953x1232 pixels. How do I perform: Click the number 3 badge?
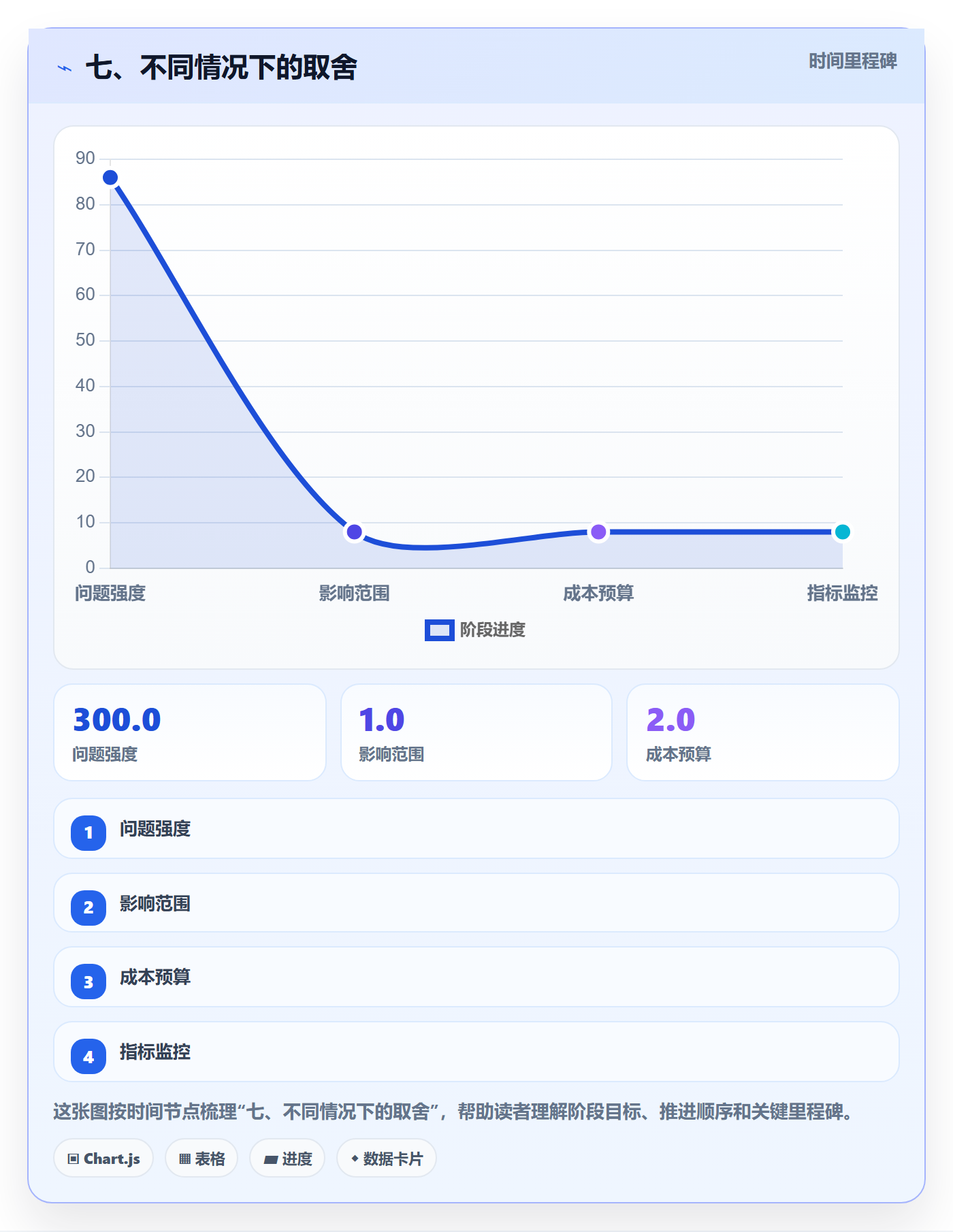(88, 982)
